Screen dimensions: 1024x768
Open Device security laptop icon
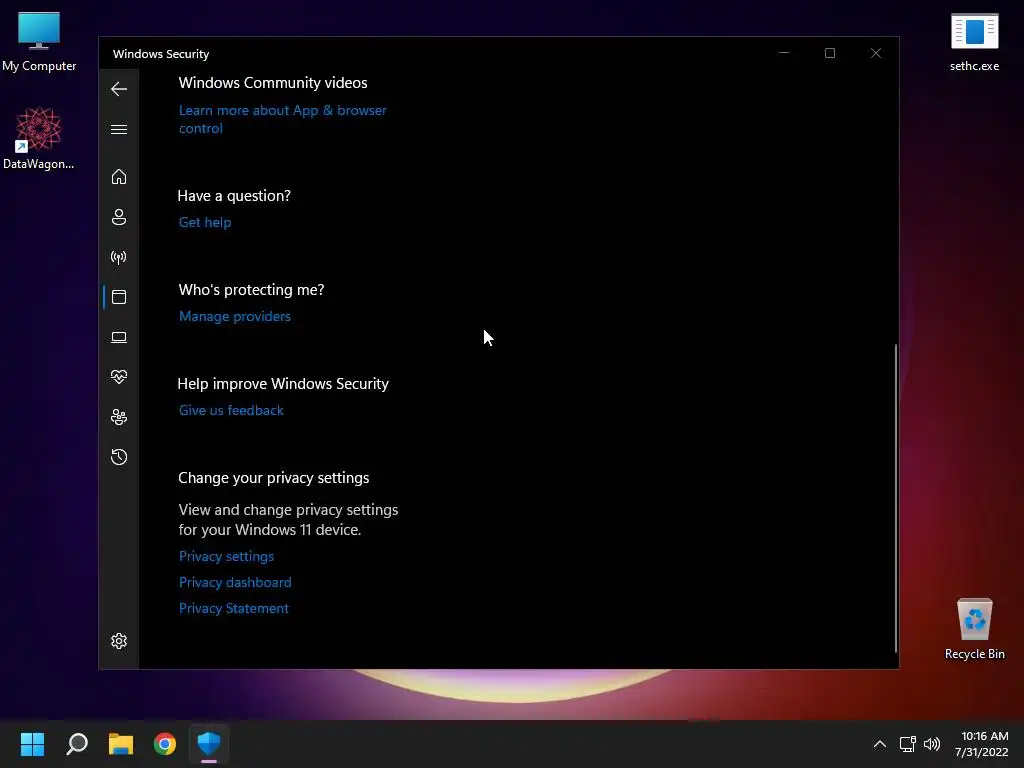click(x=119, y=337)
